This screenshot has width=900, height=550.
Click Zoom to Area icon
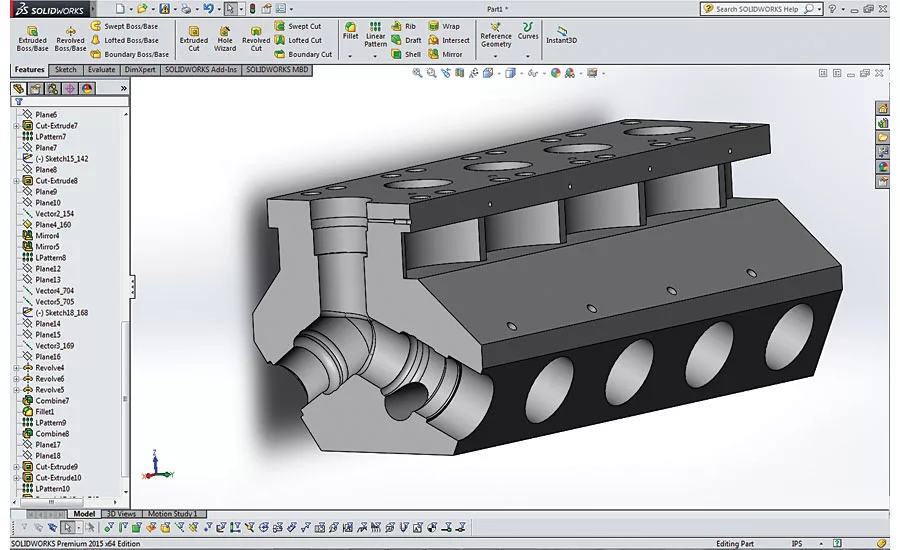[431, 73]
